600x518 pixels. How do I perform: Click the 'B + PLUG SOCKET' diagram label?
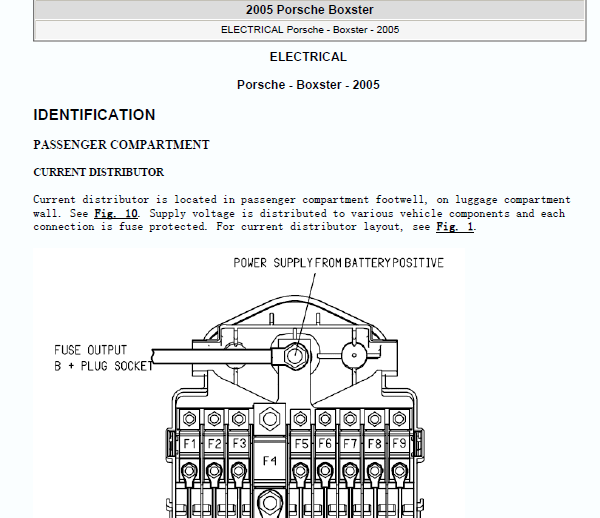pos(104,366)
